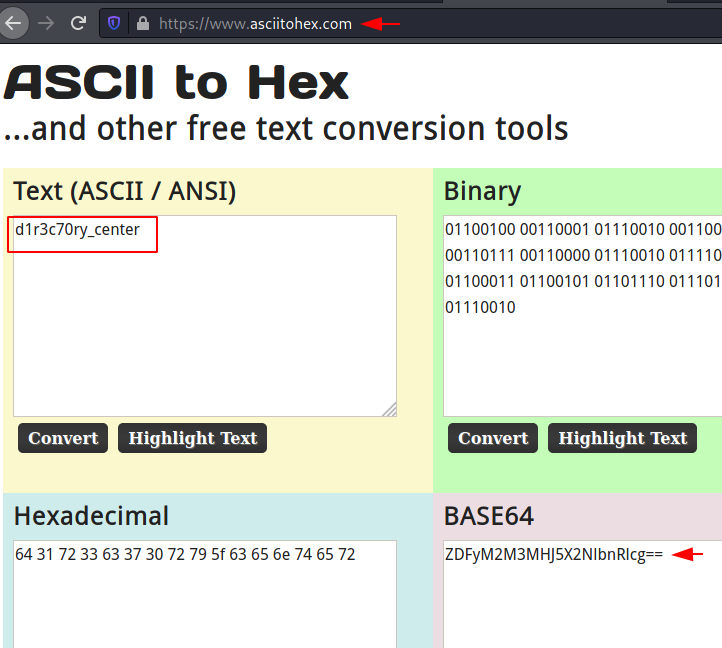Click the 'Hexadecimal' section heading
722x648 pixels.
click(x=91, y=516)
